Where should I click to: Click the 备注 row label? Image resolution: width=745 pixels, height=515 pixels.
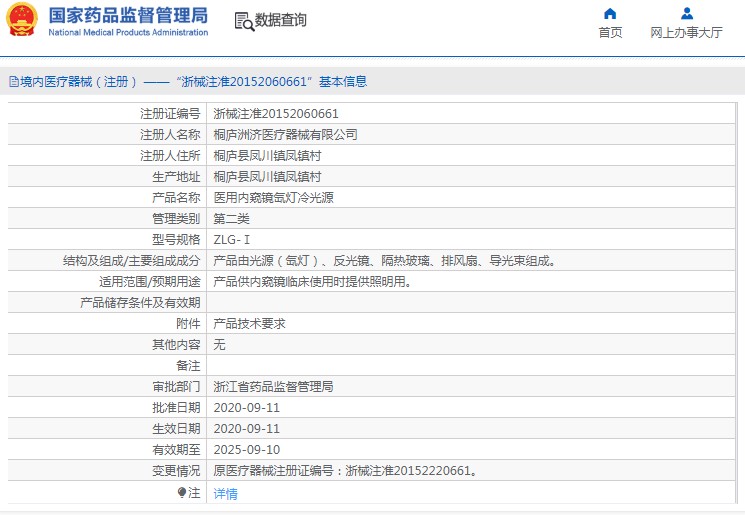[188, 365]
